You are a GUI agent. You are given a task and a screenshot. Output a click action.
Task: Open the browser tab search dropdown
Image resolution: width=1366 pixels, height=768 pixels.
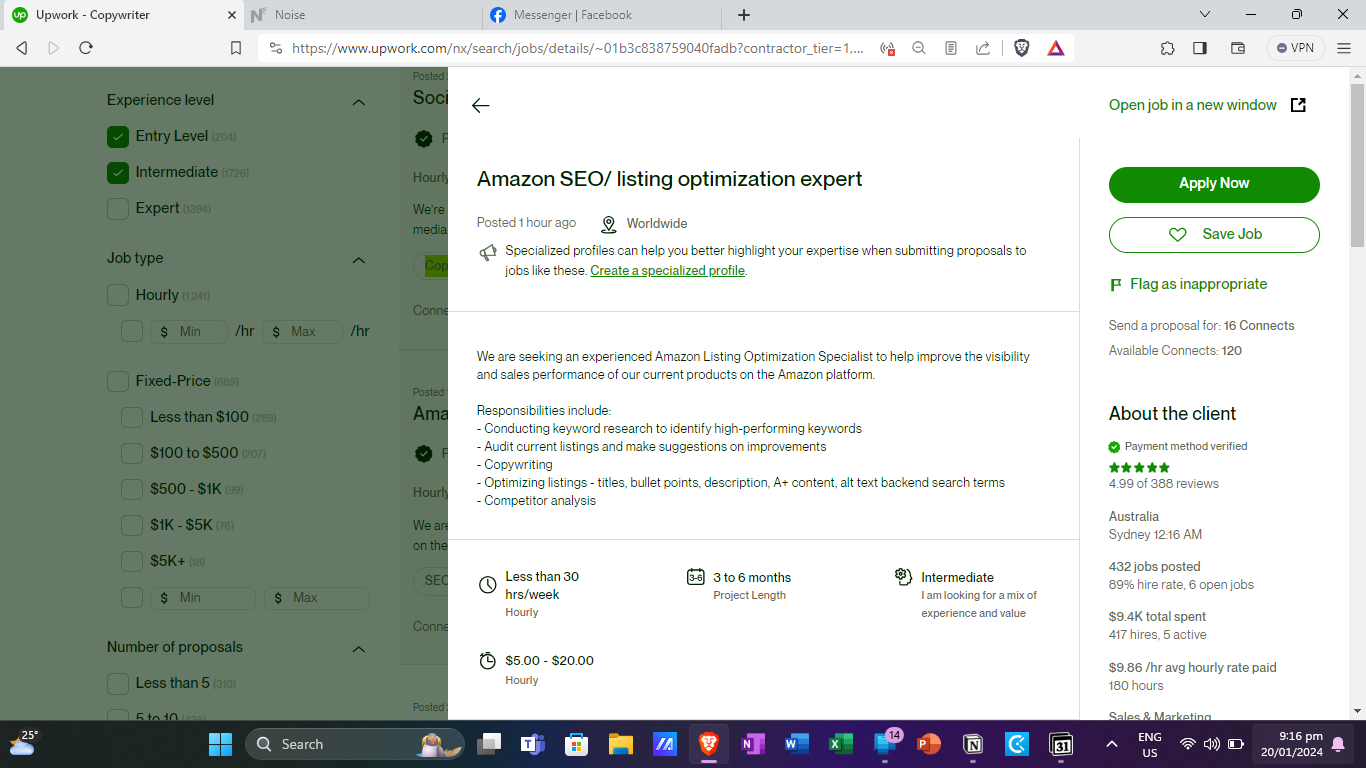(x=1205, y=15)
